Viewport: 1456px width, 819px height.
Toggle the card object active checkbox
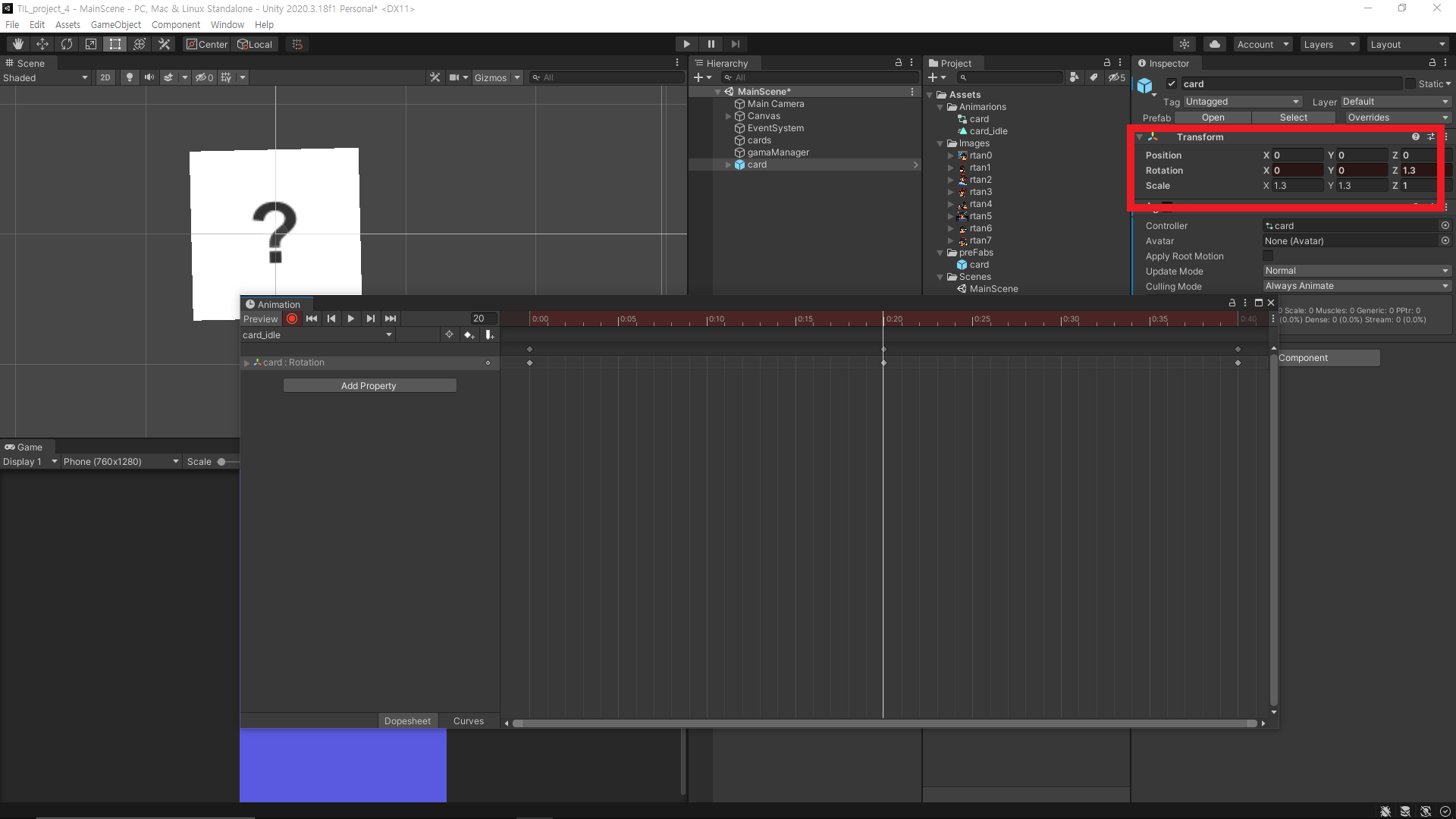pos(1172,83)
